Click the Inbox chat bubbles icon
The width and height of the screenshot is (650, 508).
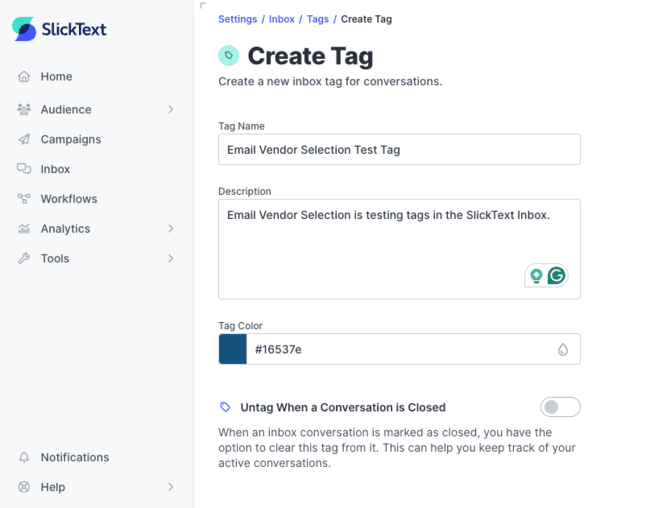click(24, 169)
